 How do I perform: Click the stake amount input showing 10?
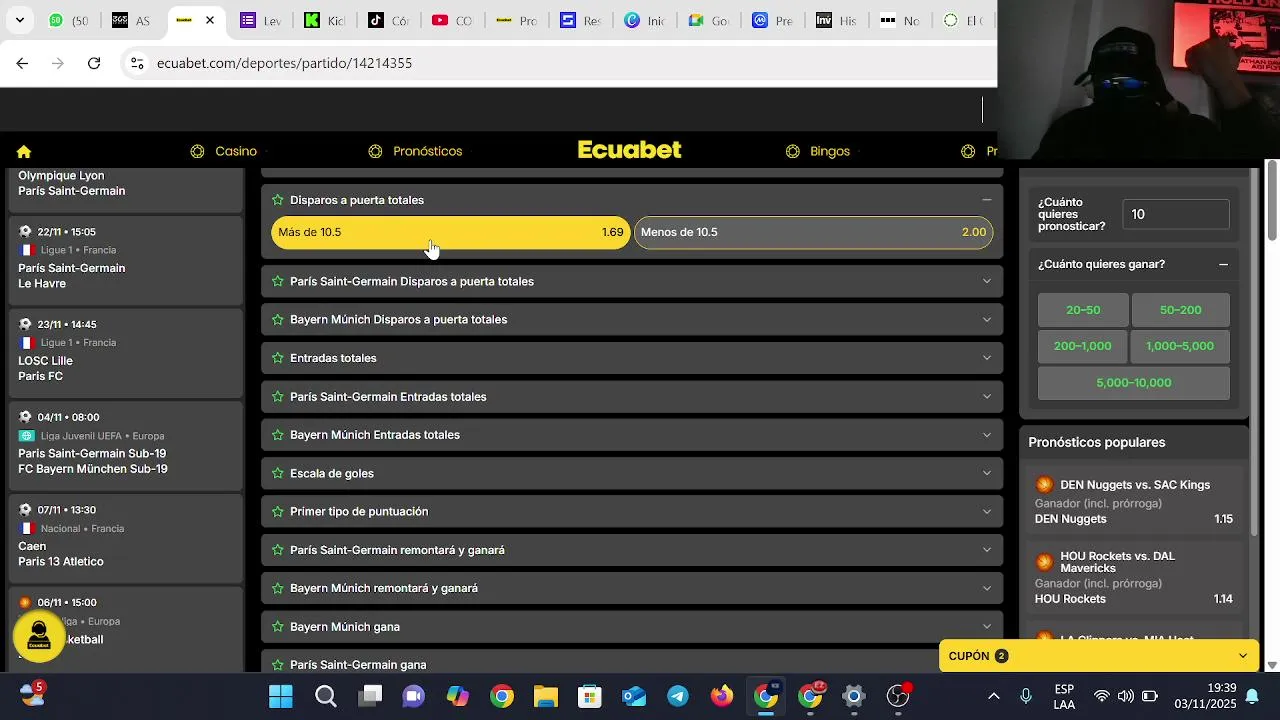(x=1176, y=214)
